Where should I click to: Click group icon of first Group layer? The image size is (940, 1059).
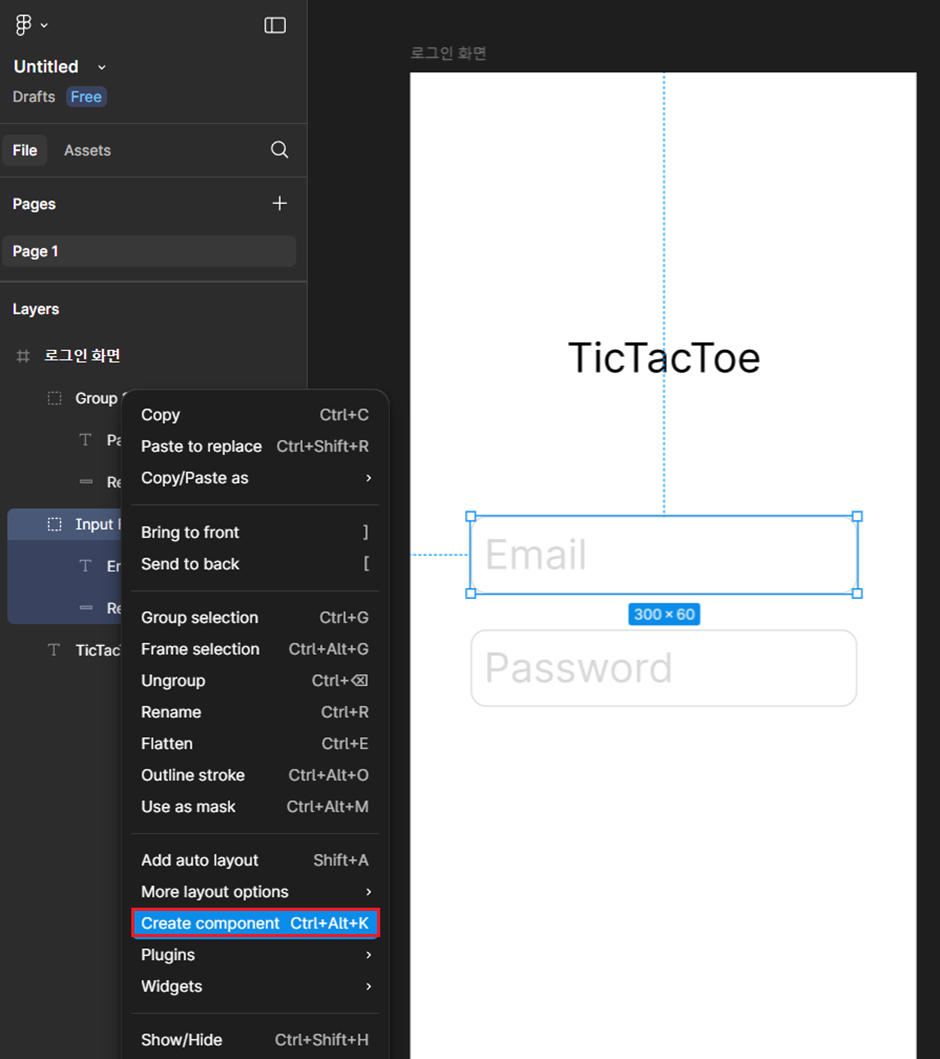55,398
